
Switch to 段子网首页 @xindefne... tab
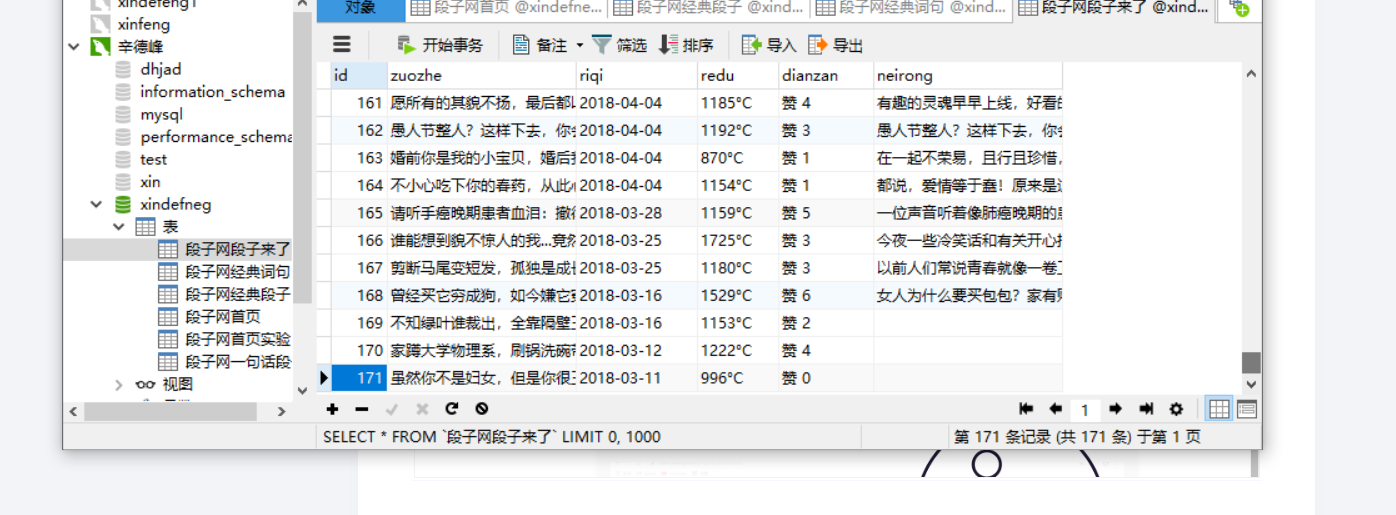pos(507,9)
